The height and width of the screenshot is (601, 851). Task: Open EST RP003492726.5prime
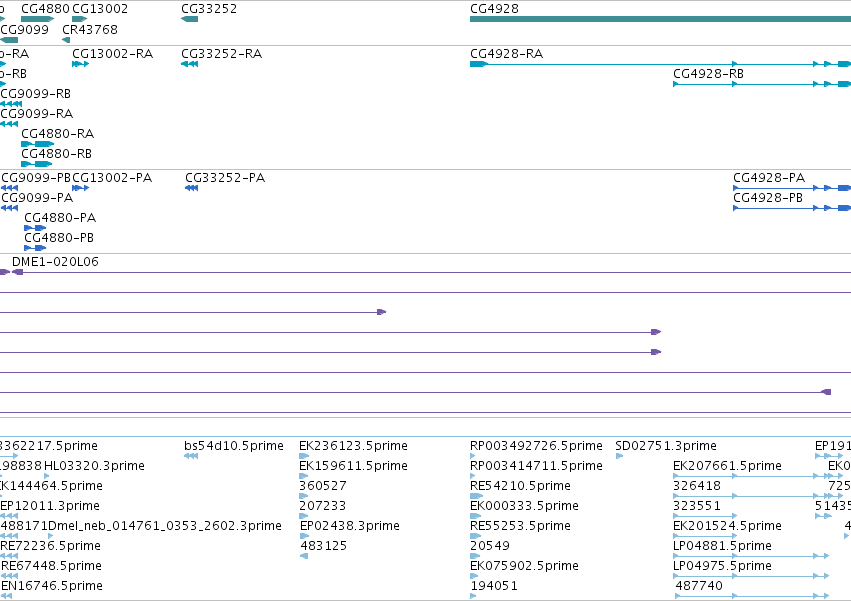click(536, 446)
